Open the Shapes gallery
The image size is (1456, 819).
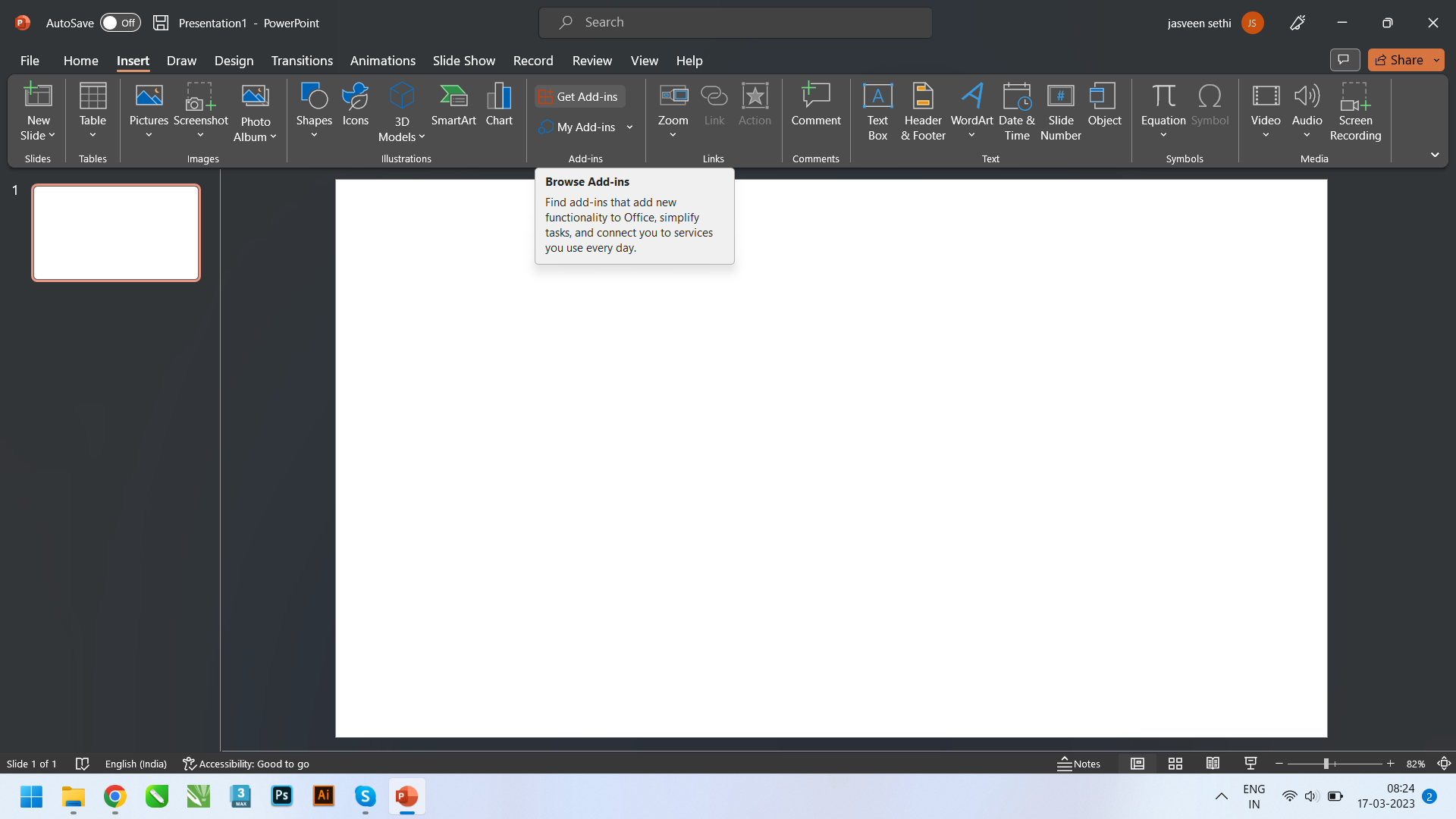pyautogui.click(x=314, y=111)
